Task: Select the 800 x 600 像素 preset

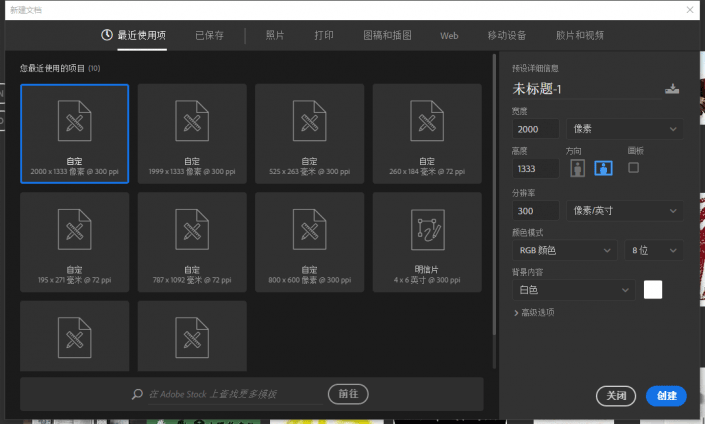Action: coord(309,242)
